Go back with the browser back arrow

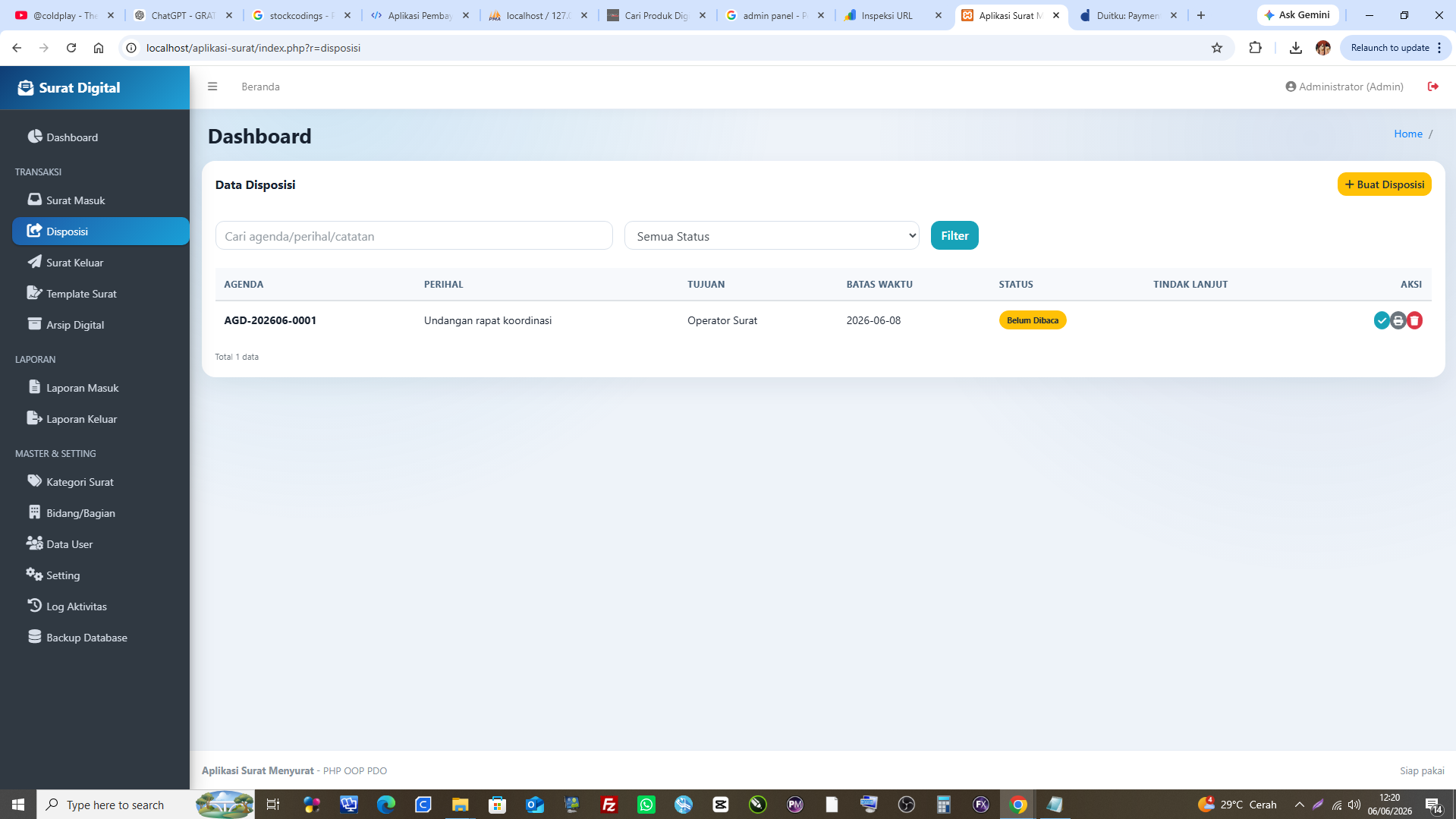click(x=17, y=48)
